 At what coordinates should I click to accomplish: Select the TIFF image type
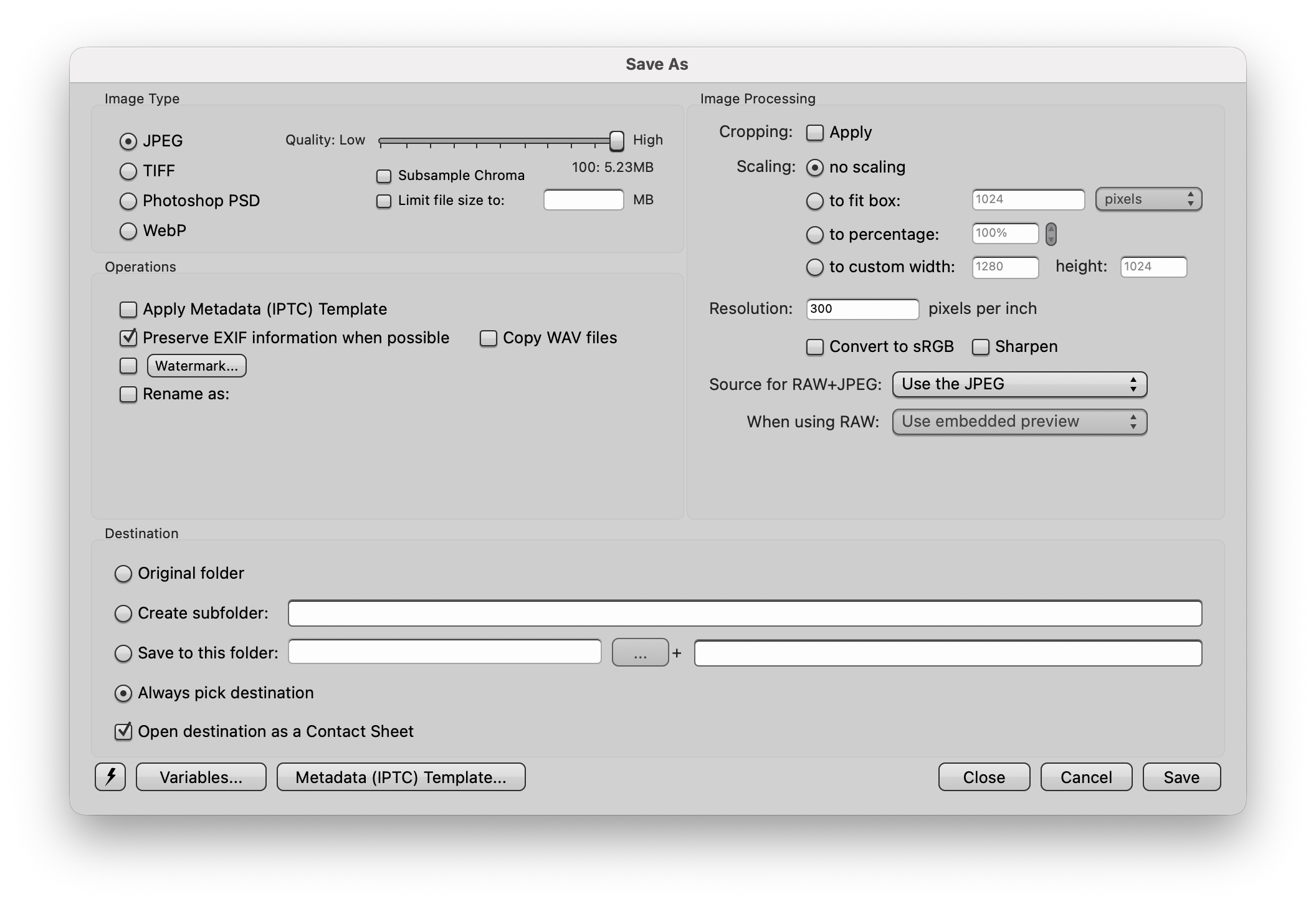coord(128,171)
